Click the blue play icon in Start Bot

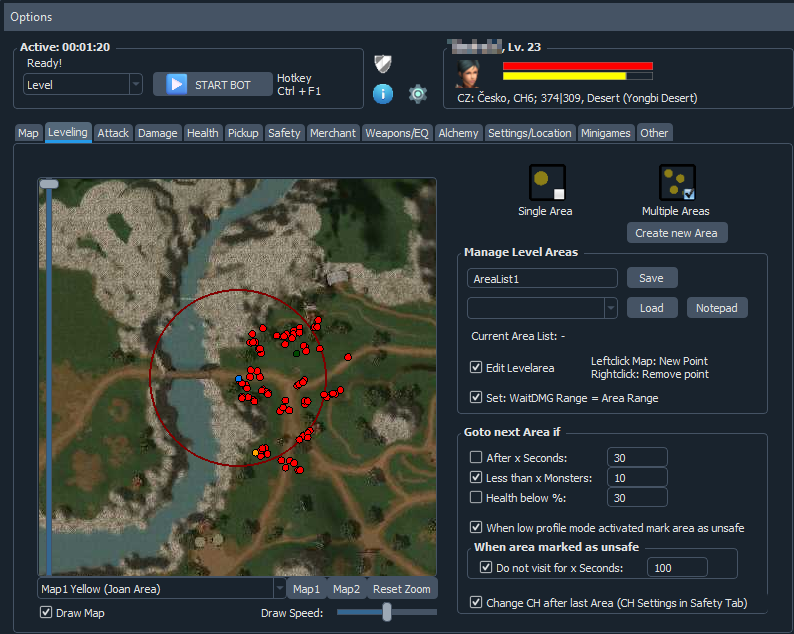pos(177,84)
